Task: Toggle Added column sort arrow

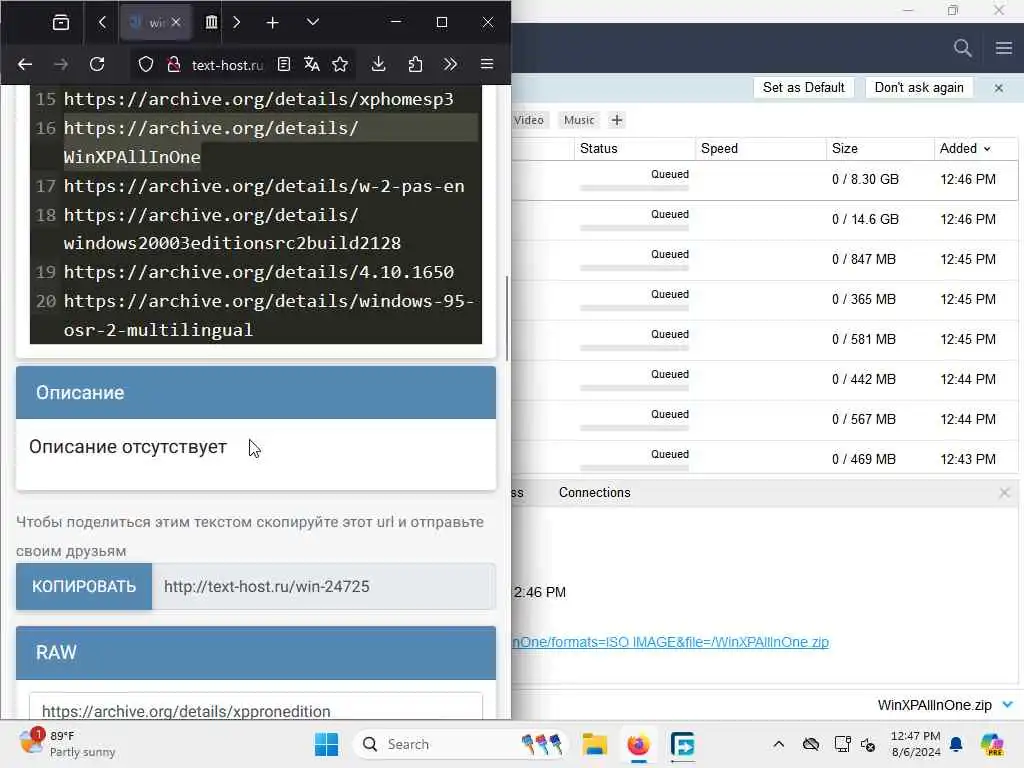Action: [987, 149]
